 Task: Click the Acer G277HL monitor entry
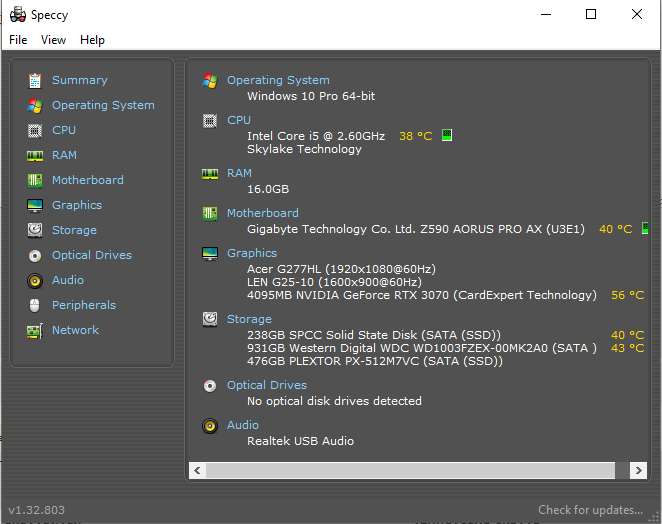(342, 269)
